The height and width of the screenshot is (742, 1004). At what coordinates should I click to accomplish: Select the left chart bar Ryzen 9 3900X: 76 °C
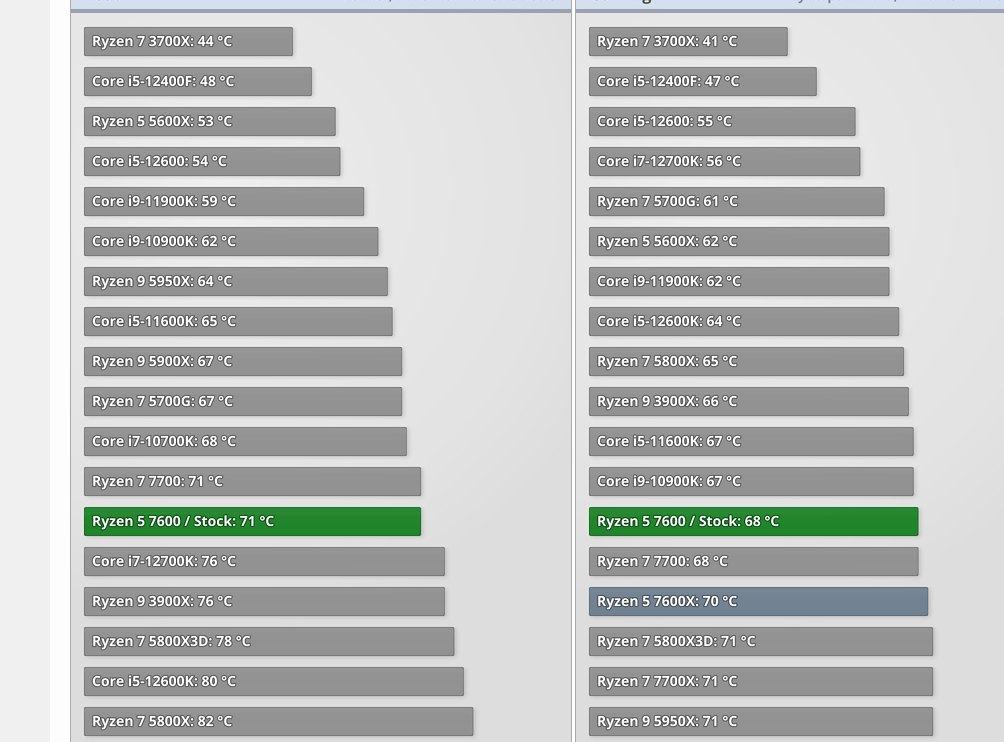[x=264, y=601]
